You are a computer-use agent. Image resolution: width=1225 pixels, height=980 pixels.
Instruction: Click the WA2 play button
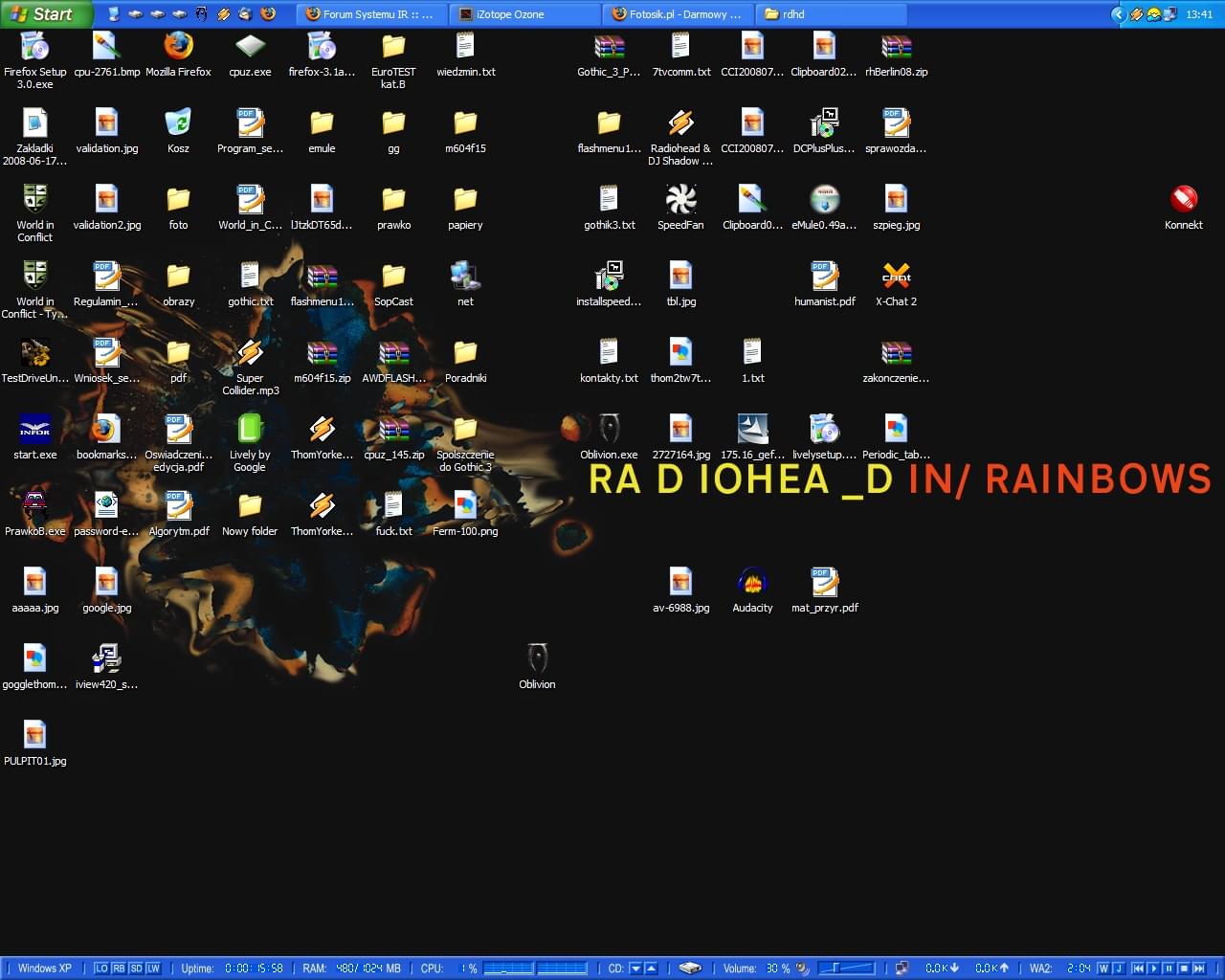[x=1154, y=969]
